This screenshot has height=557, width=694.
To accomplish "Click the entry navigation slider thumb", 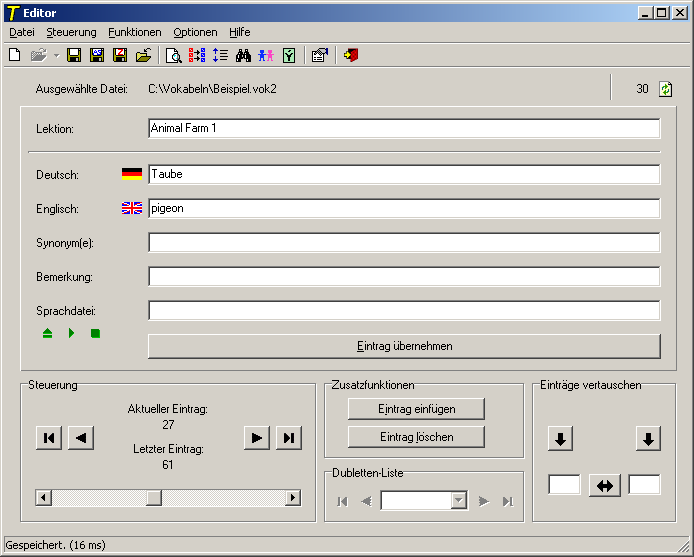I will coord(154,498).
